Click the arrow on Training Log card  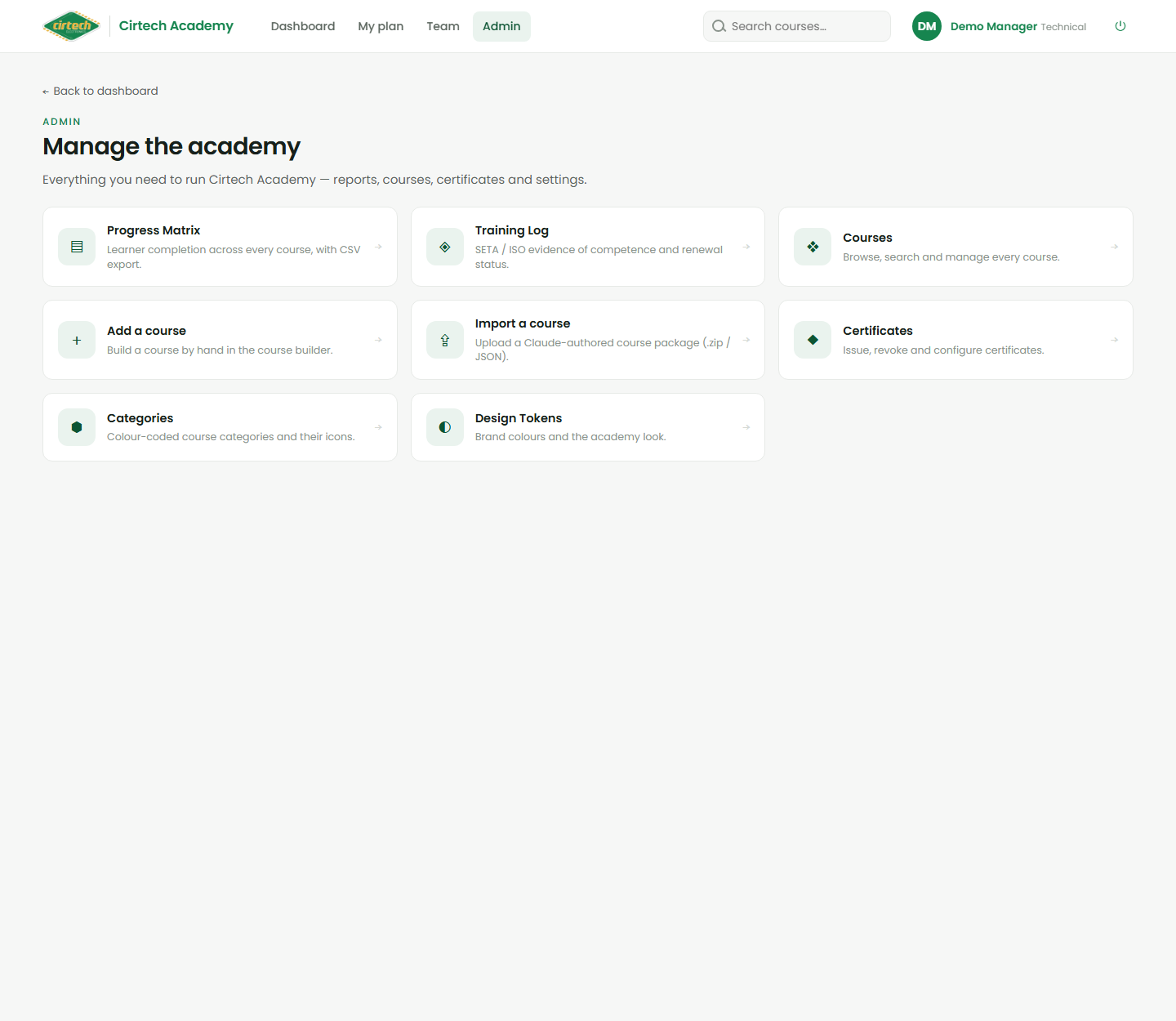pos(746,247)
